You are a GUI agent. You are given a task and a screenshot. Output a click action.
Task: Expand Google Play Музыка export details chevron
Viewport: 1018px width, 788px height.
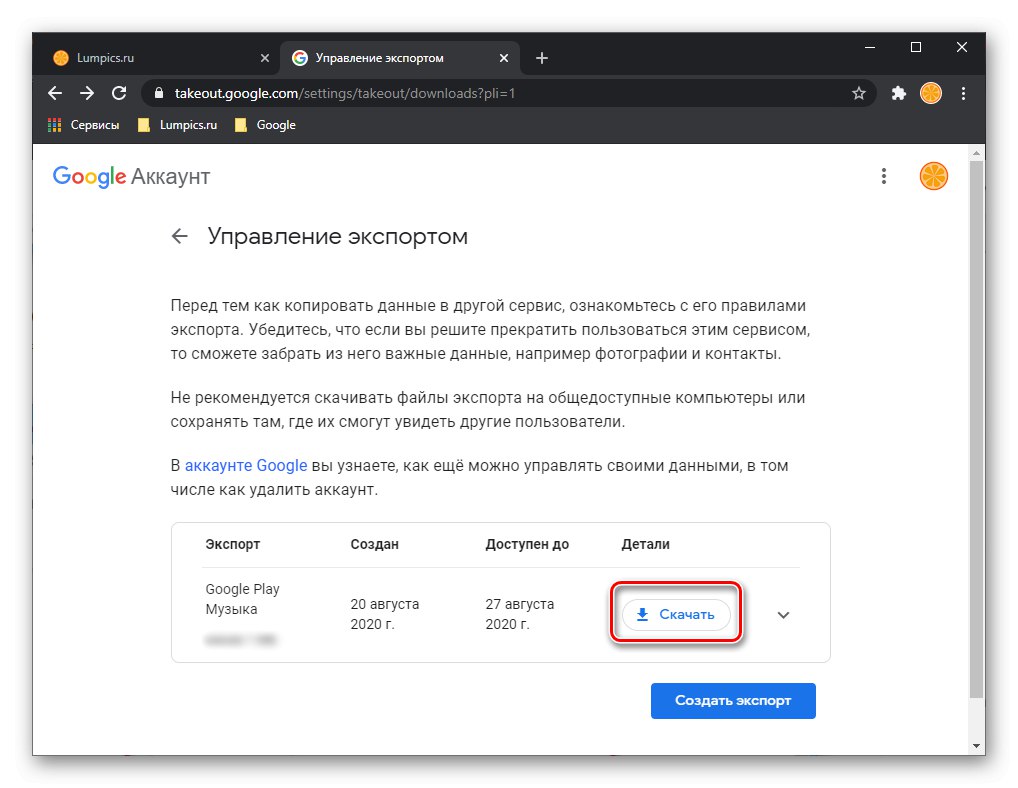(x=783, y=615)
